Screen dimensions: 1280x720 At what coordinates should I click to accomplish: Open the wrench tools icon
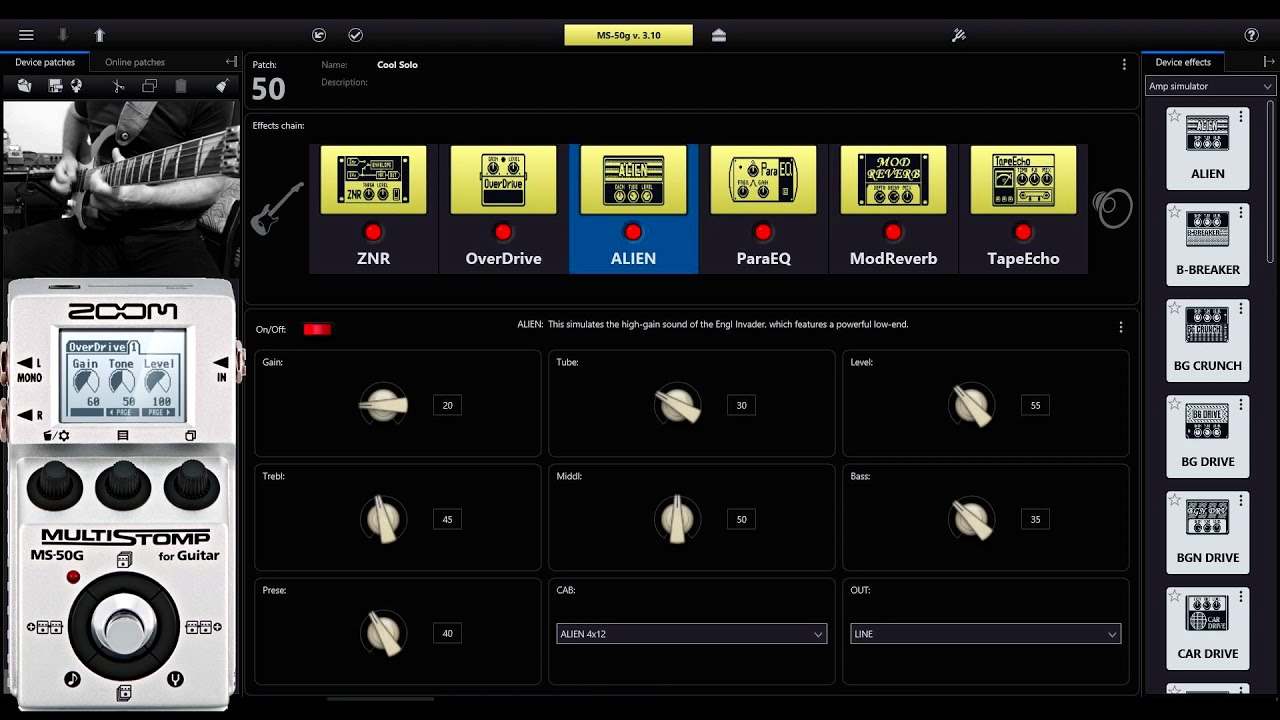pos(958,35)
